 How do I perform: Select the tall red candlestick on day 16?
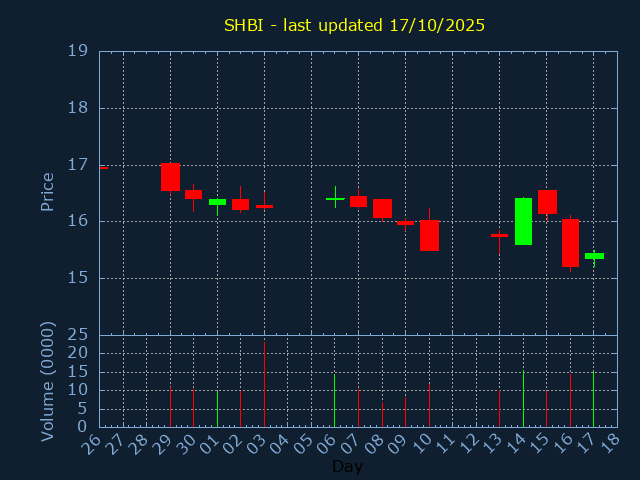click(x=570, y=243)
